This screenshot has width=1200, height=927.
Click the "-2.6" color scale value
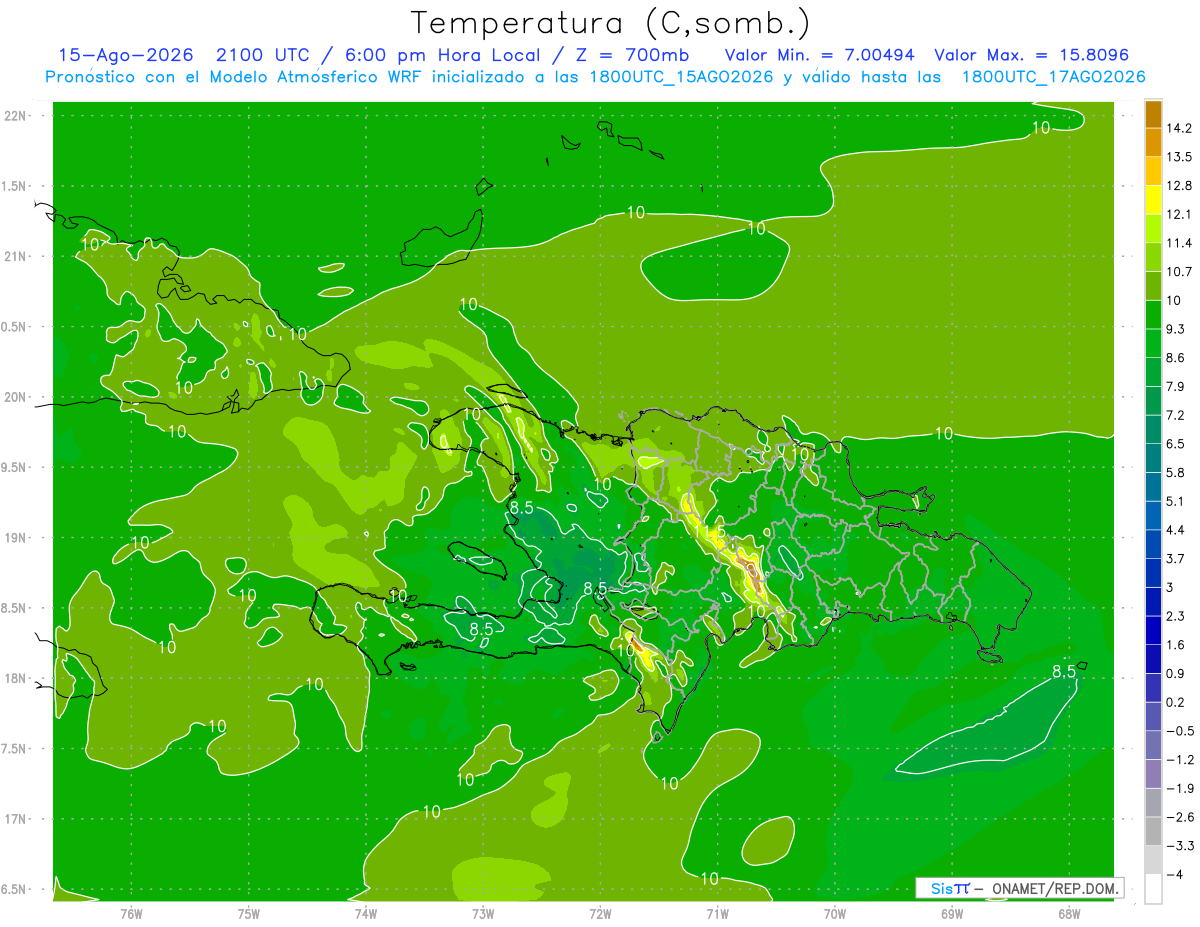tap(1180, 817)
